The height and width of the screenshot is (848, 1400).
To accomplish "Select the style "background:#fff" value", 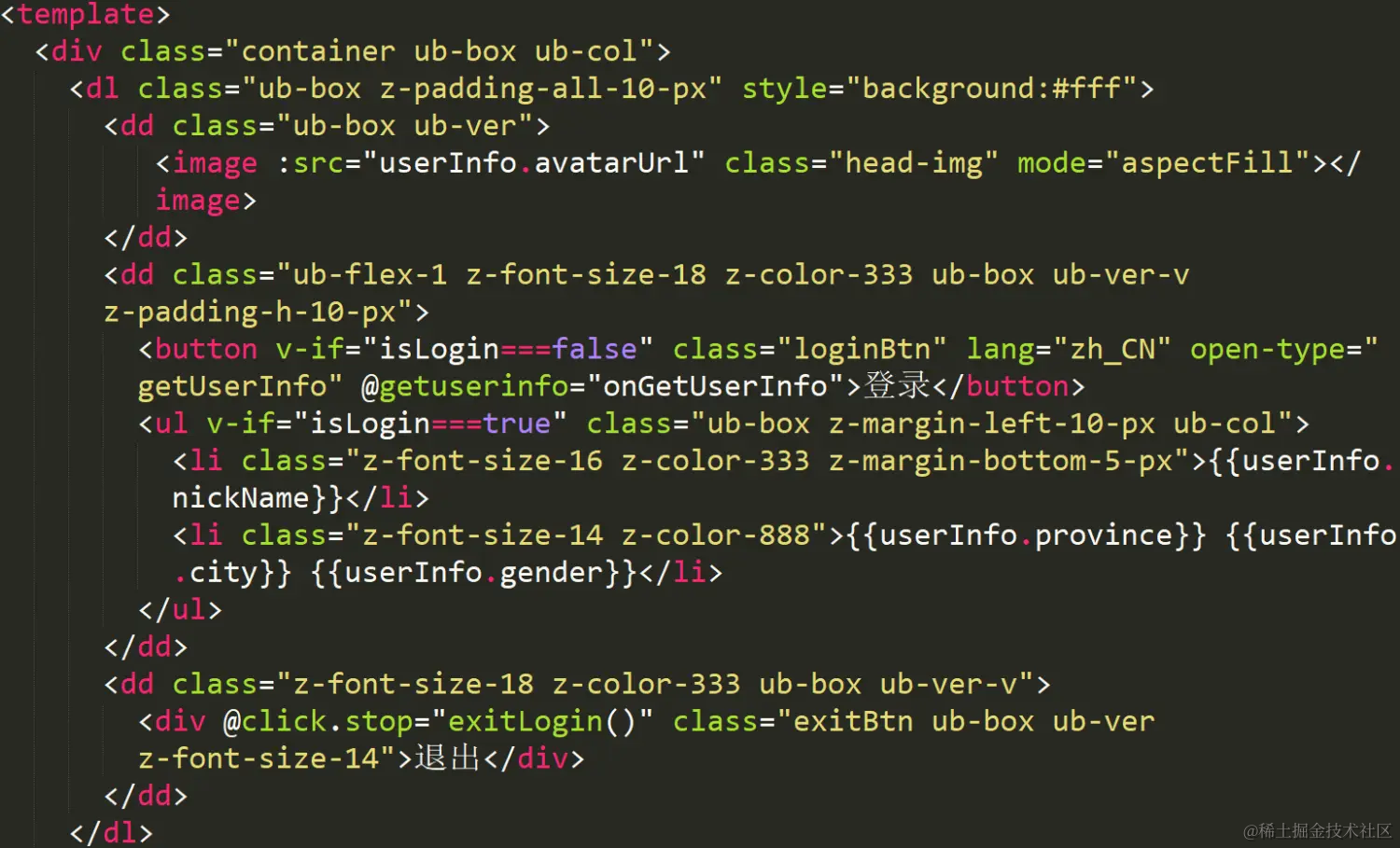I will click(991, 88).
